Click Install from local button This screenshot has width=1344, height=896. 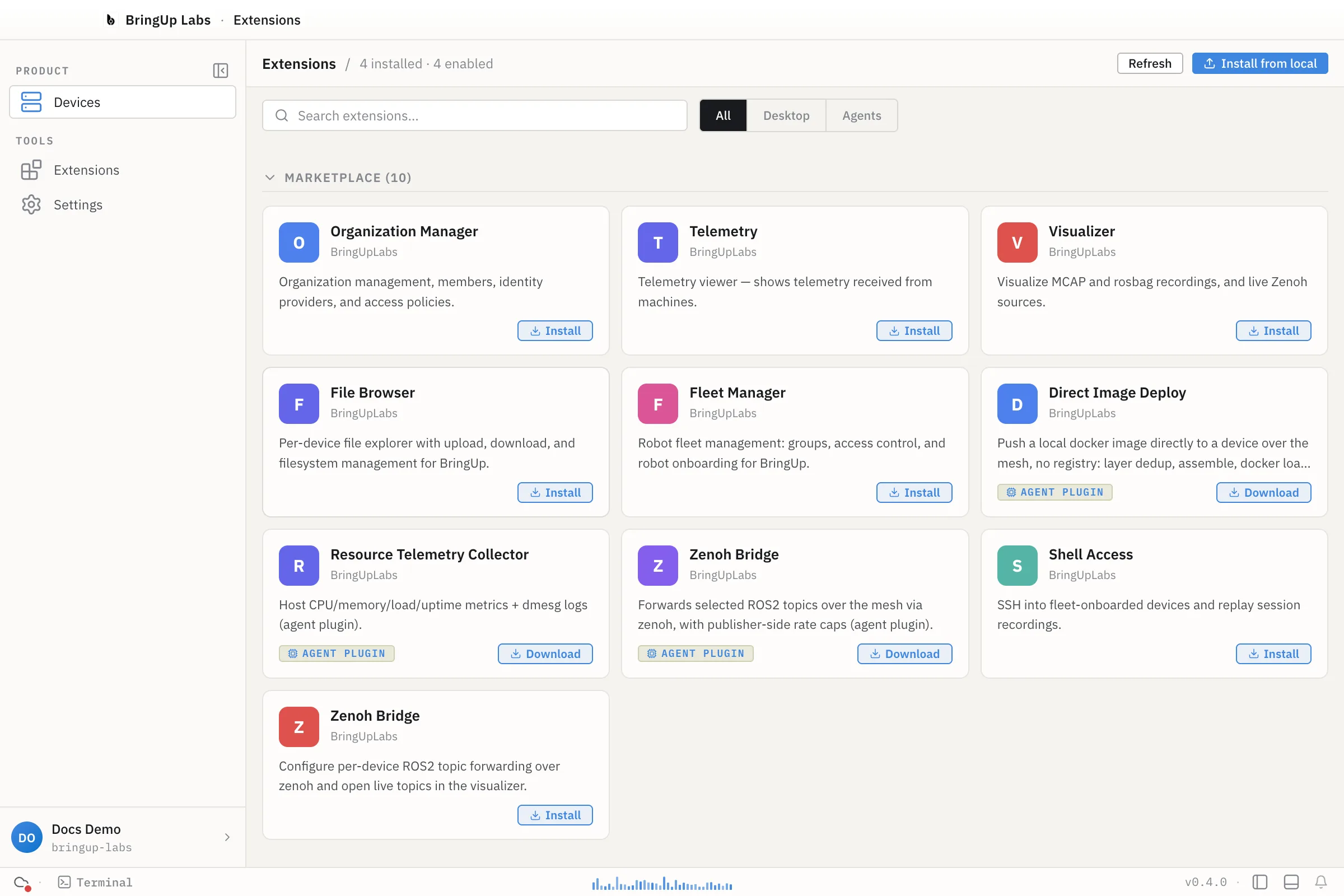(x=1259, y=63)
